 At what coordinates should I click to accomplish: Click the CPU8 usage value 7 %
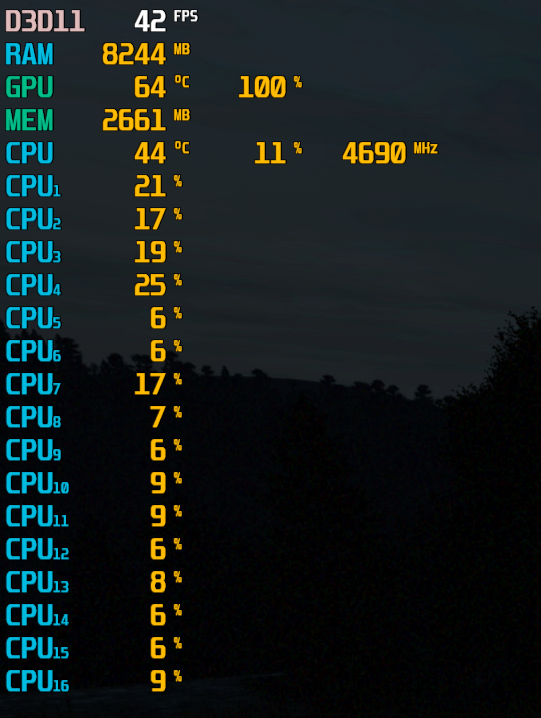166,416
